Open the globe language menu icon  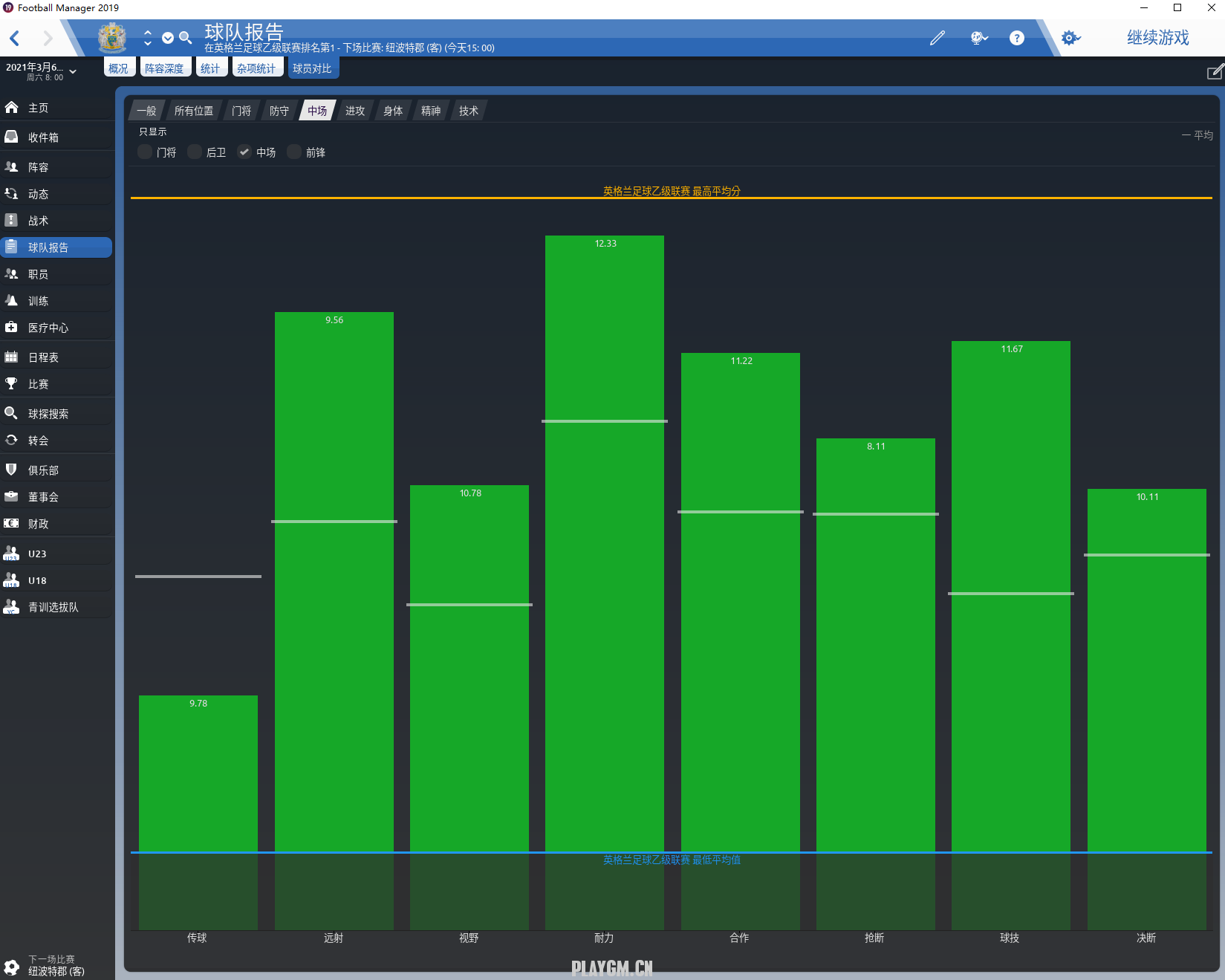(x=979, y=38)
